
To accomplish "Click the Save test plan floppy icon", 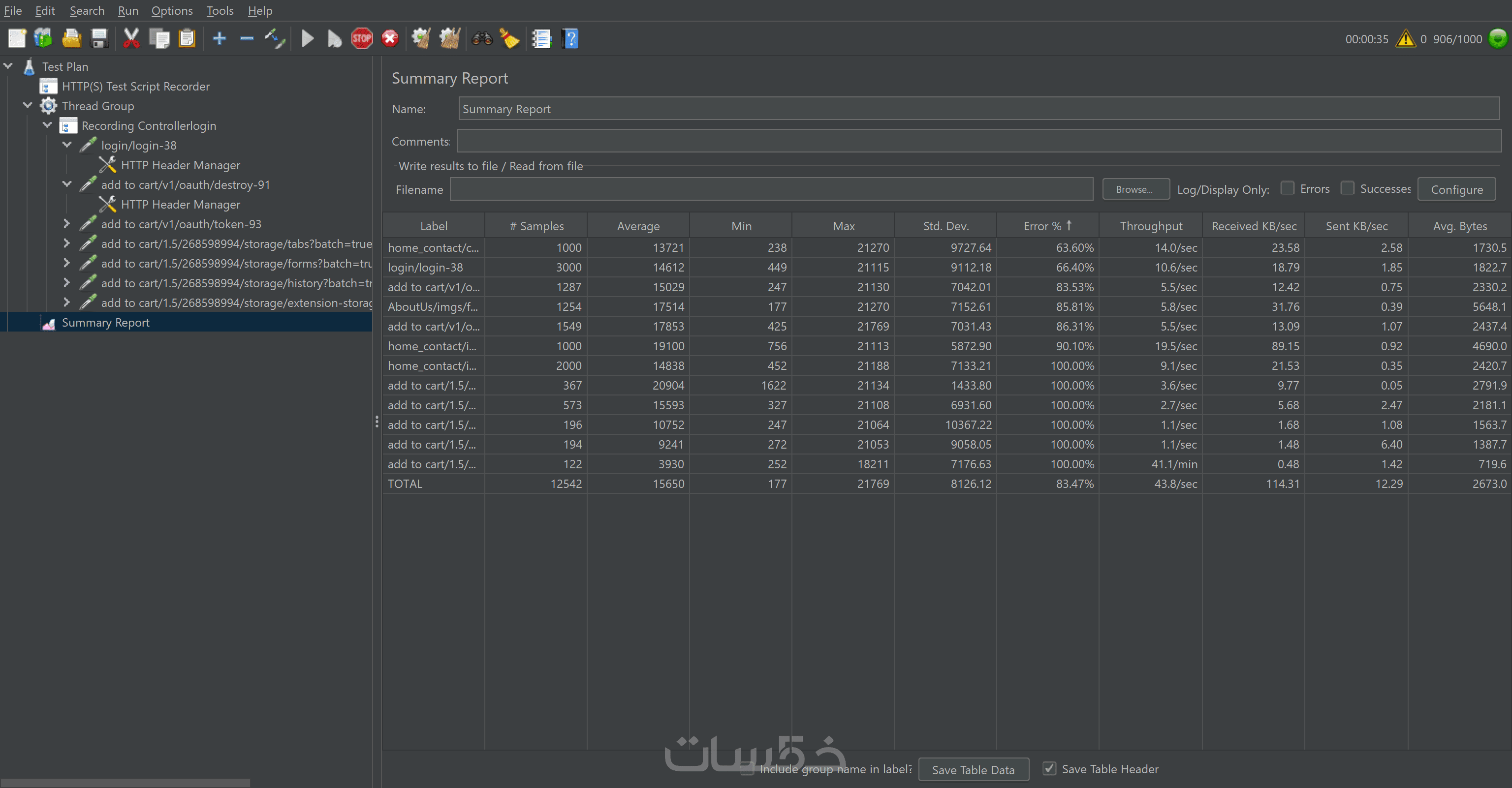I will pos(99,39).
